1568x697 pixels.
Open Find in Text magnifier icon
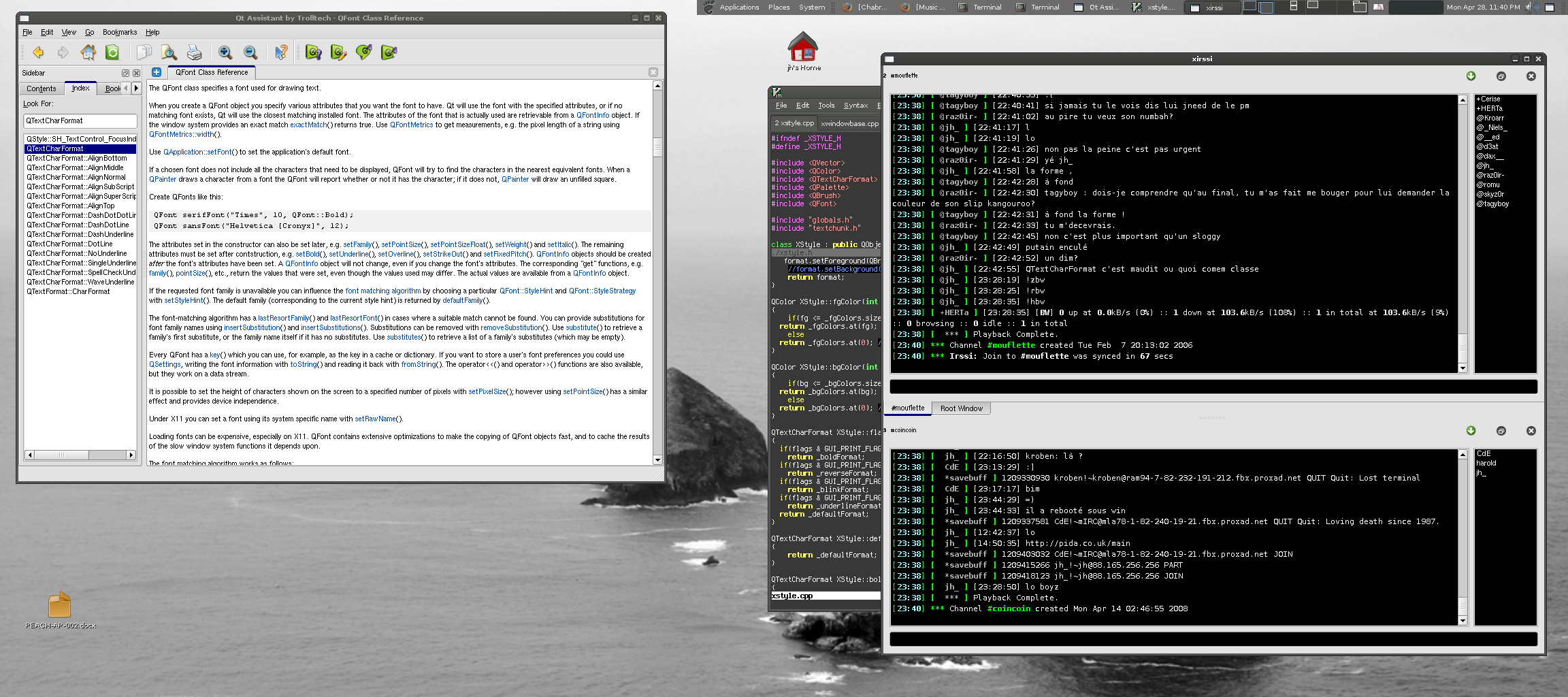point(169,52)
